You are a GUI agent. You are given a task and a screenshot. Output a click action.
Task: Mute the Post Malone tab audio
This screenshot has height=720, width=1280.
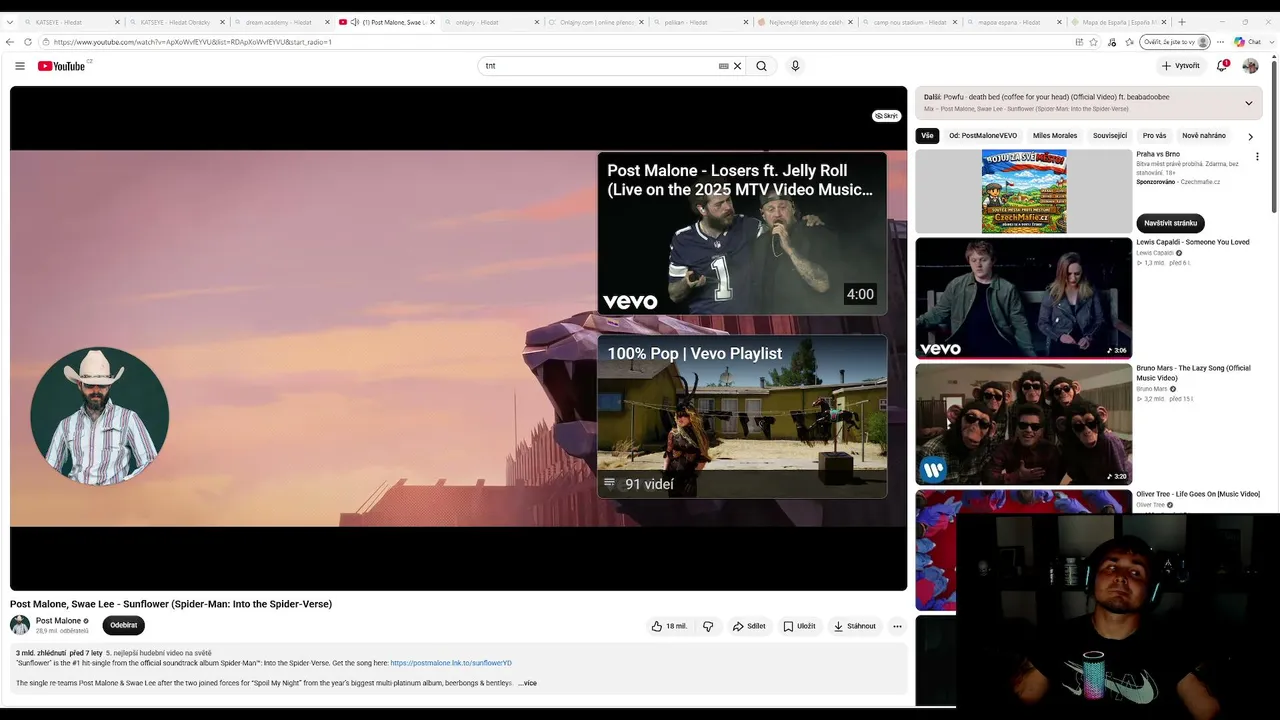pos(355,22)
